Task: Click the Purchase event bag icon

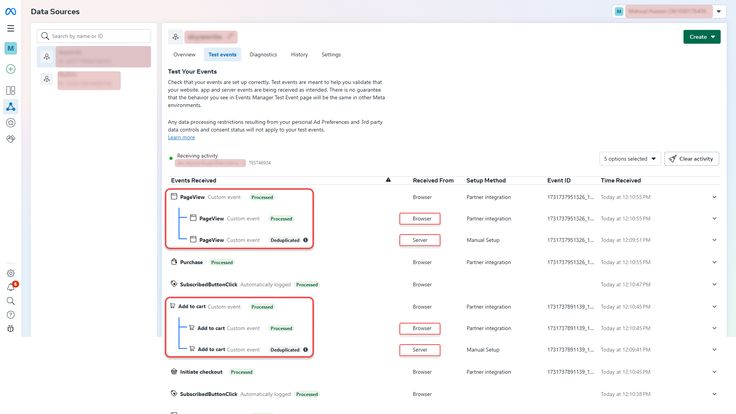Action: pos(174,262)
